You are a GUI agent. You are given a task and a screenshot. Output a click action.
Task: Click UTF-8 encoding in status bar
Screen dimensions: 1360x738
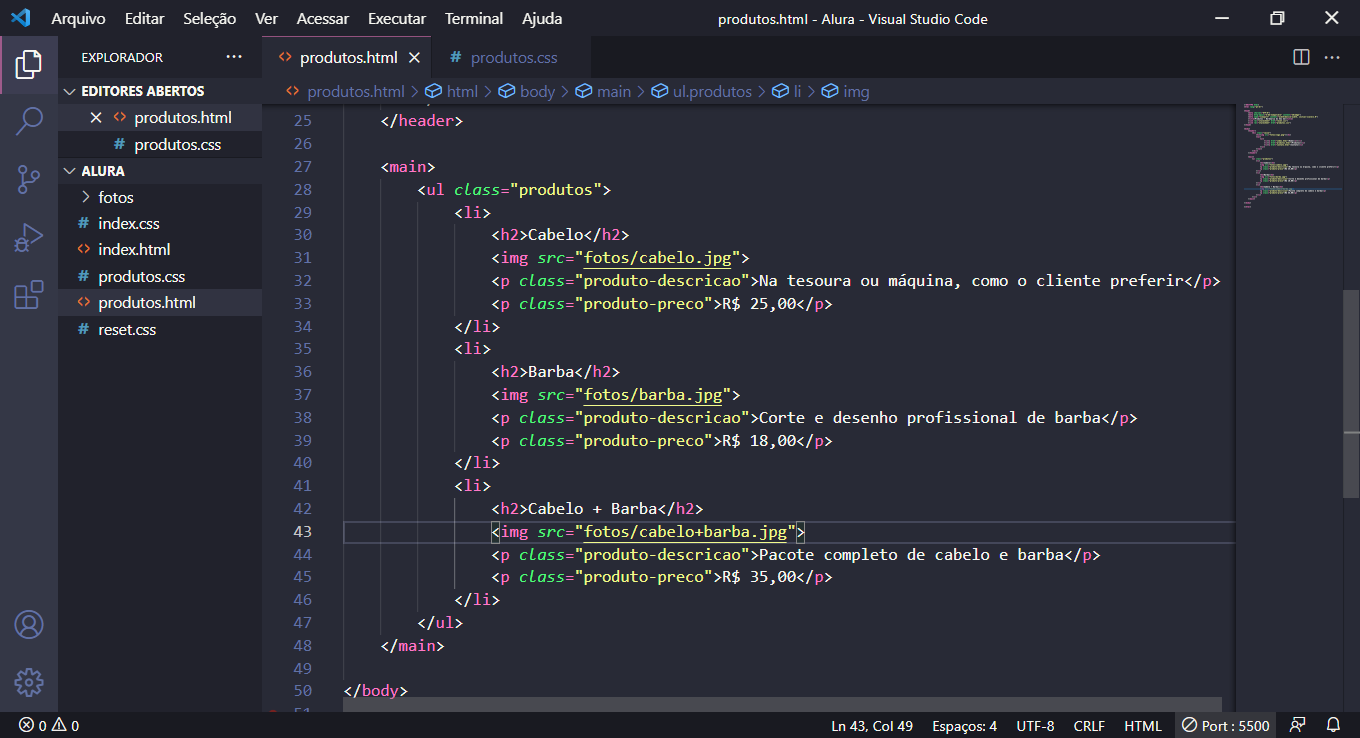(x=1035, y=726)
